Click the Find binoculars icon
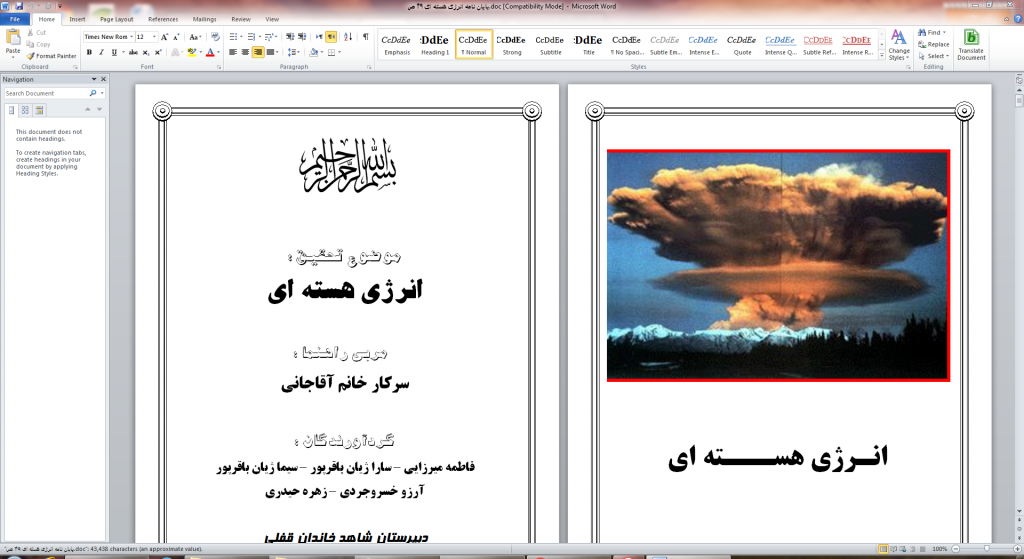Image resolution: width=1024 pixels, height=559 pixels. (x=921, y=33)
